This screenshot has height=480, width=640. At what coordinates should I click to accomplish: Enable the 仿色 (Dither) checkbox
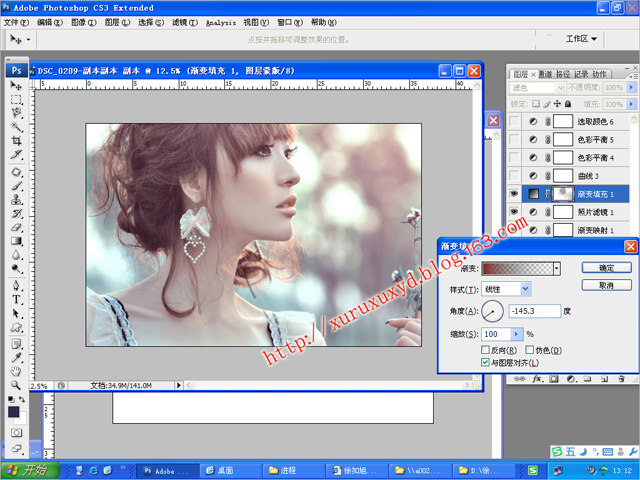click(x=529, y=350)
